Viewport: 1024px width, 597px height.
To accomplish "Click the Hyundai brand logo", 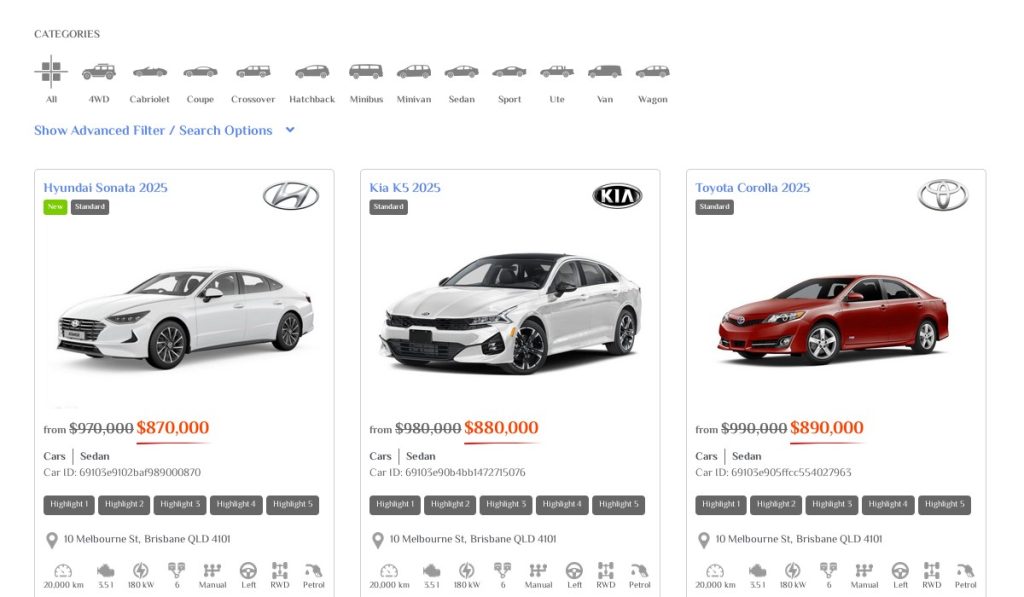I will coord(291,196).
